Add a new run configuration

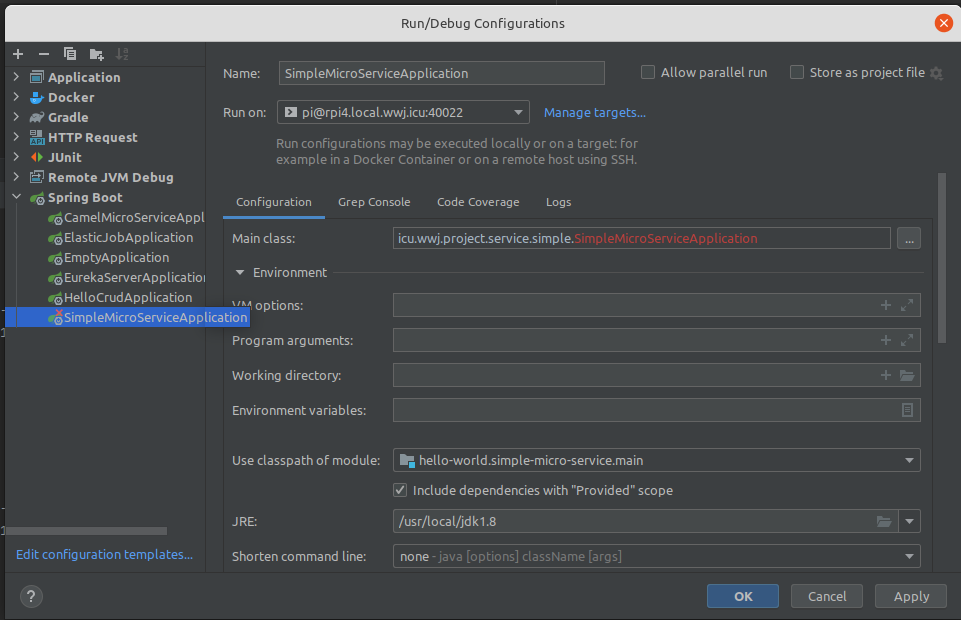(17, 54)
